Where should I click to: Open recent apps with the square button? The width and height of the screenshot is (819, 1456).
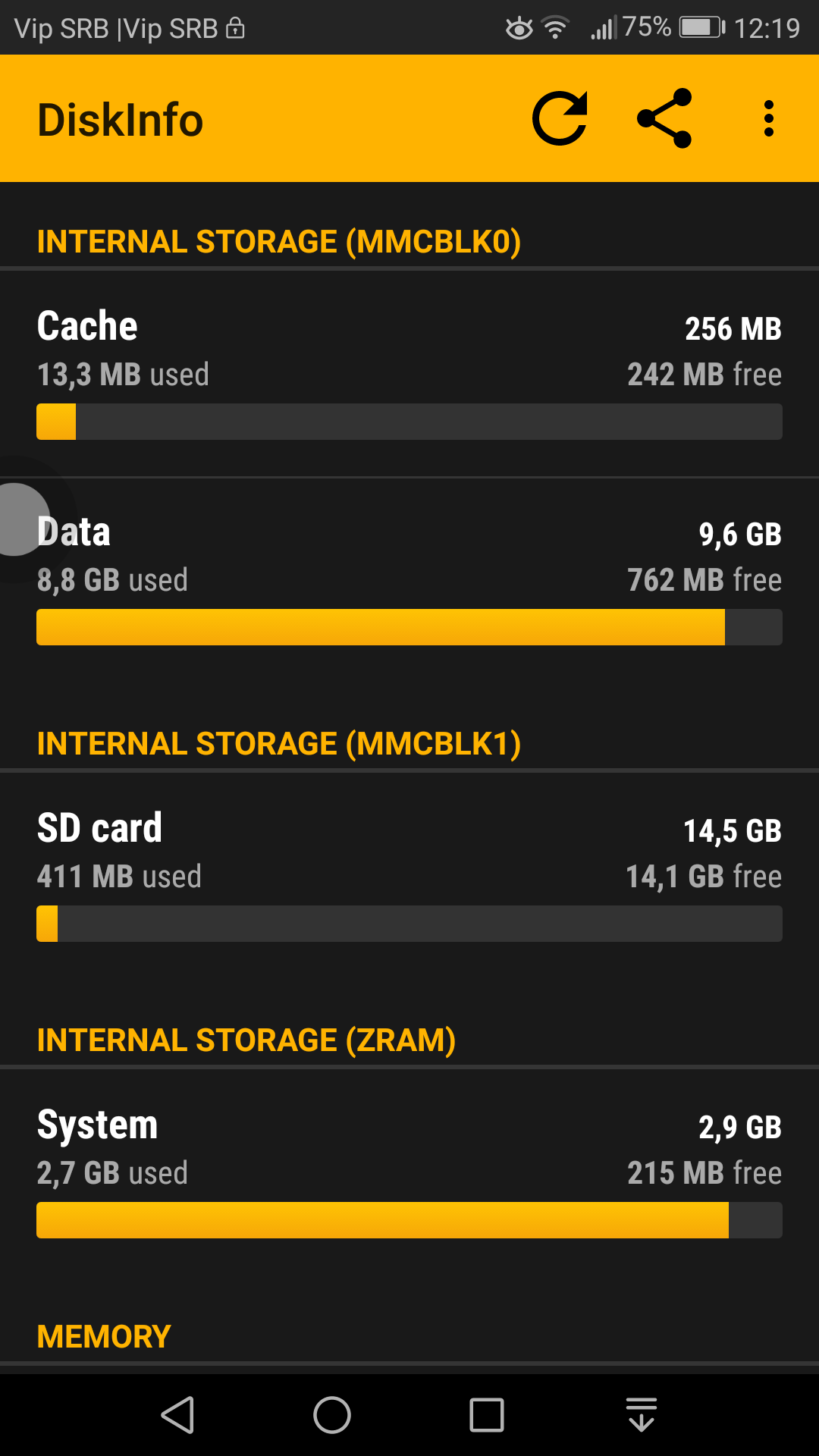pos(487,1415)
